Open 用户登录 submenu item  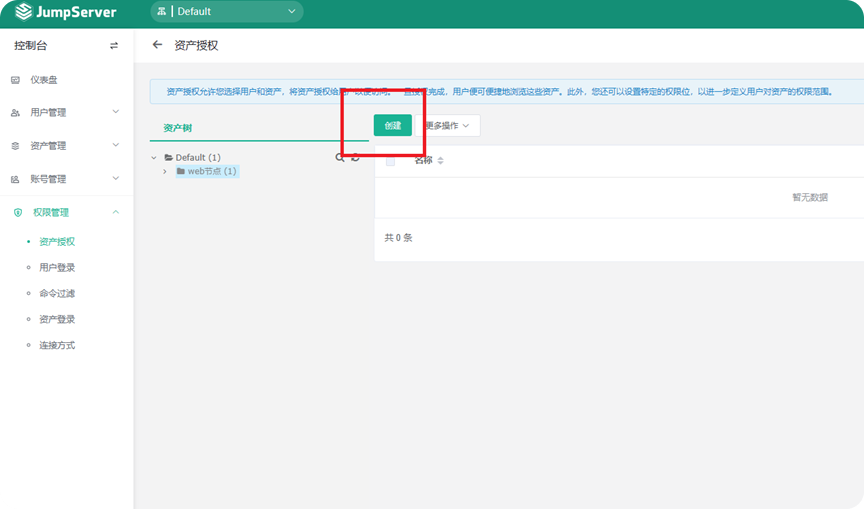(x=57, y=268)
